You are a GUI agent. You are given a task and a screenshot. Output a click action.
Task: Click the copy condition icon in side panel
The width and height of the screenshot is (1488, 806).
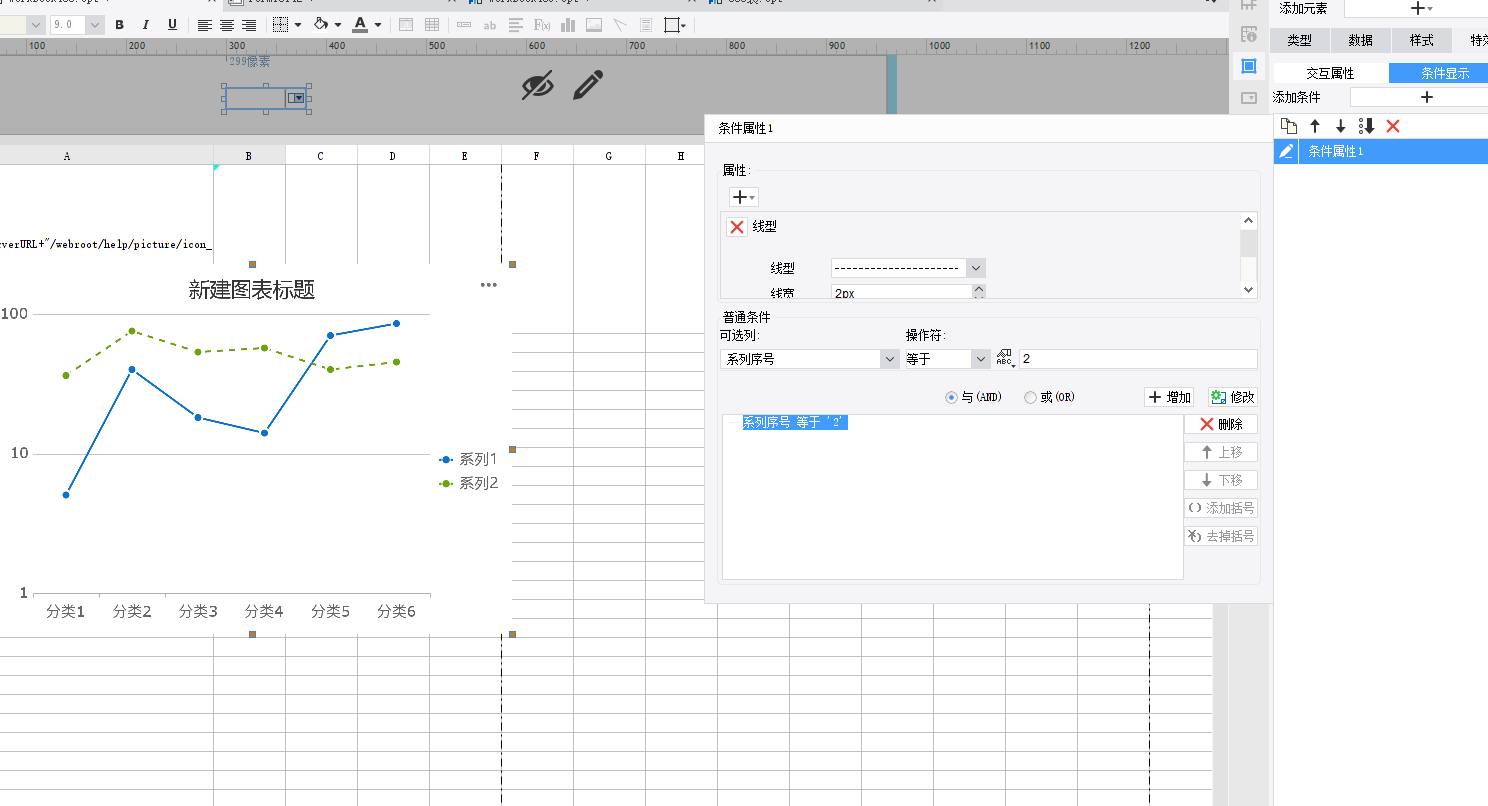[1290, 126]
